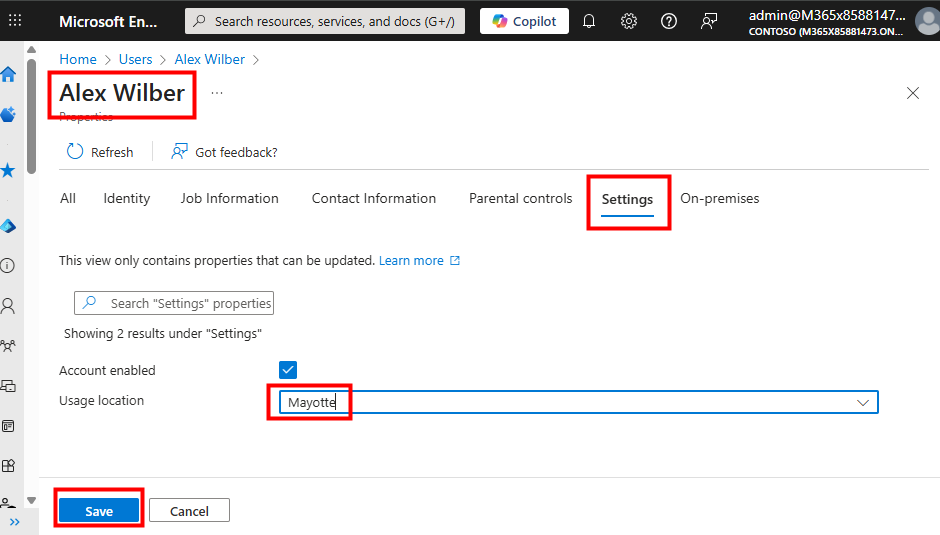Switch to the Job Information tab
Viewport: 940px width, 535px height.
(229, 198)
